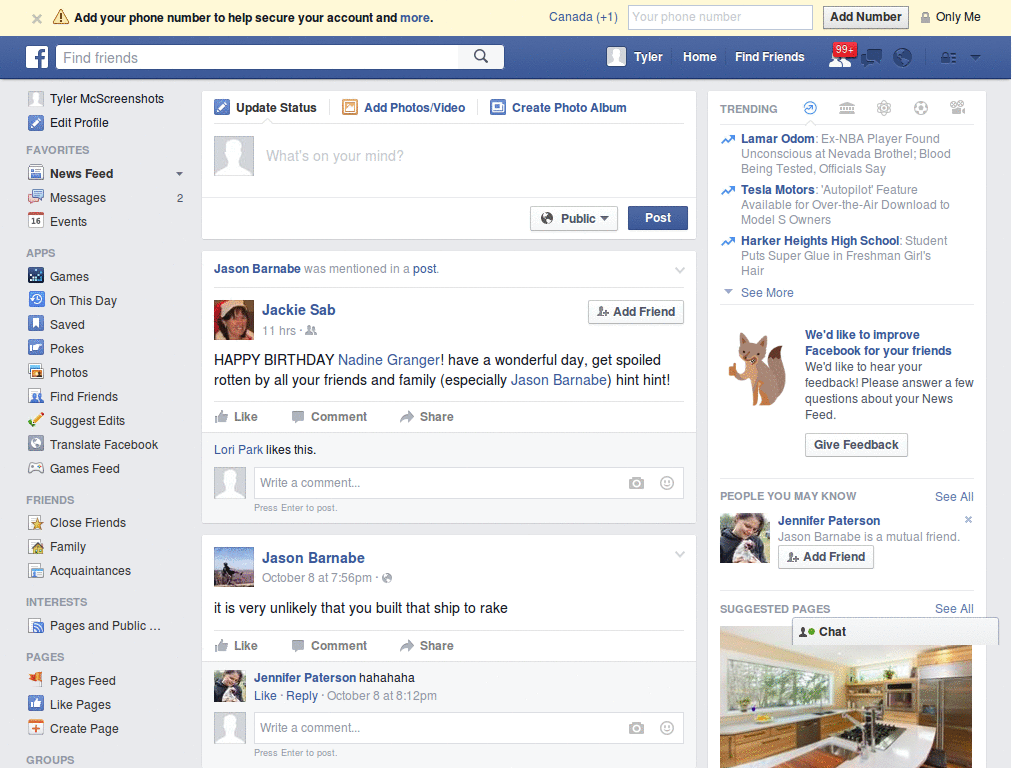Open the messages chat bubbles icon

pos(871,58)
